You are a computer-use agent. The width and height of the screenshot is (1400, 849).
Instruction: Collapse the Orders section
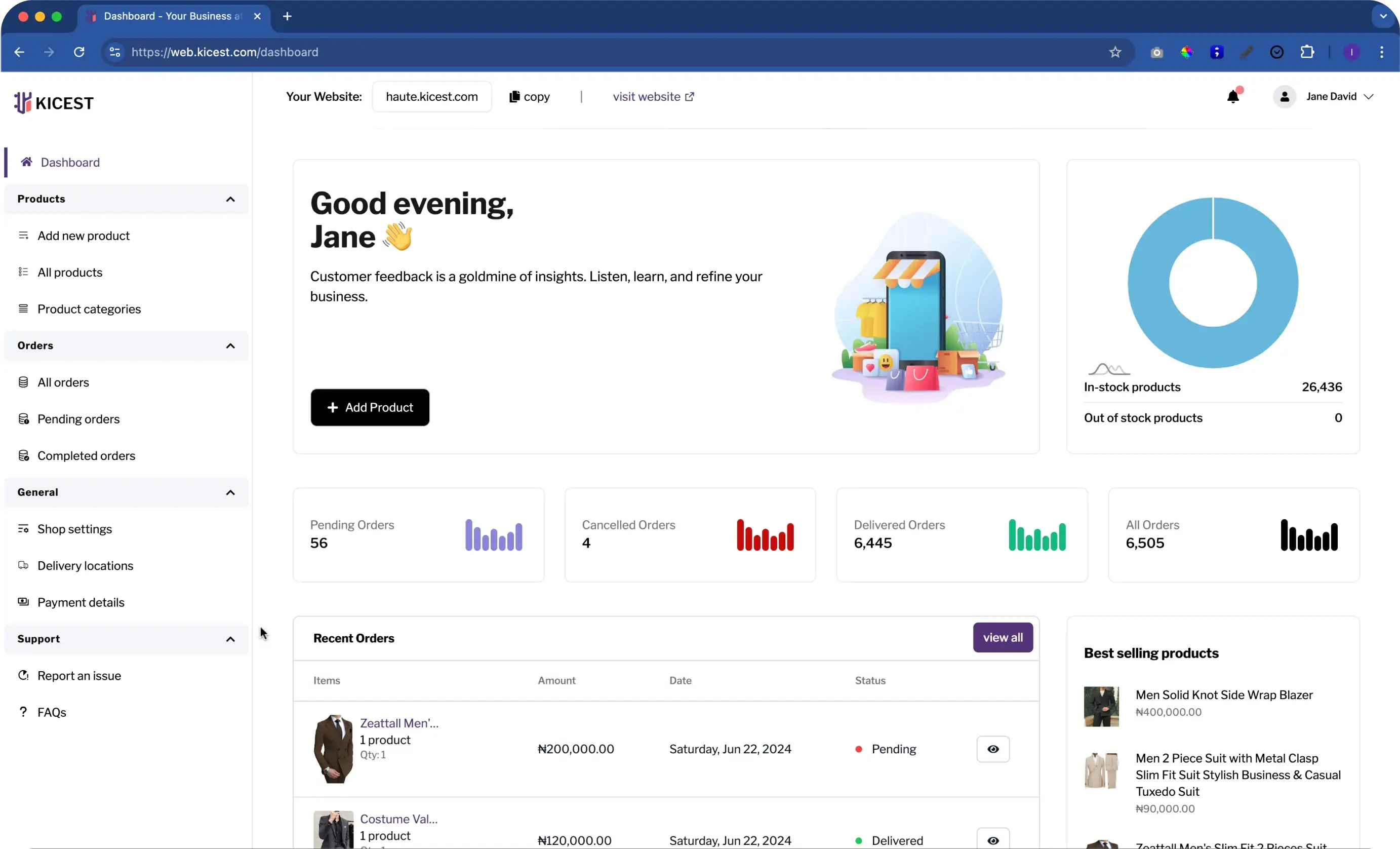[x=231, y=345]
